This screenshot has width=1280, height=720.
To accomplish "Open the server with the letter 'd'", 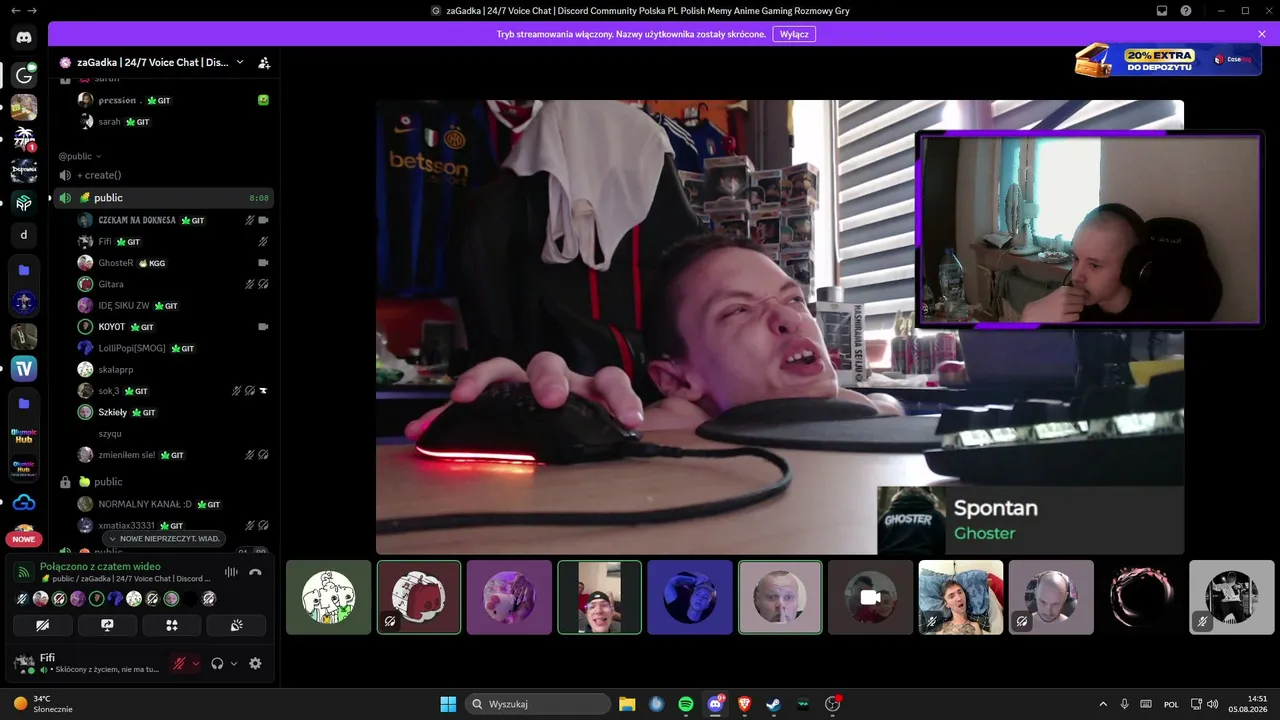I will point(24,235).
